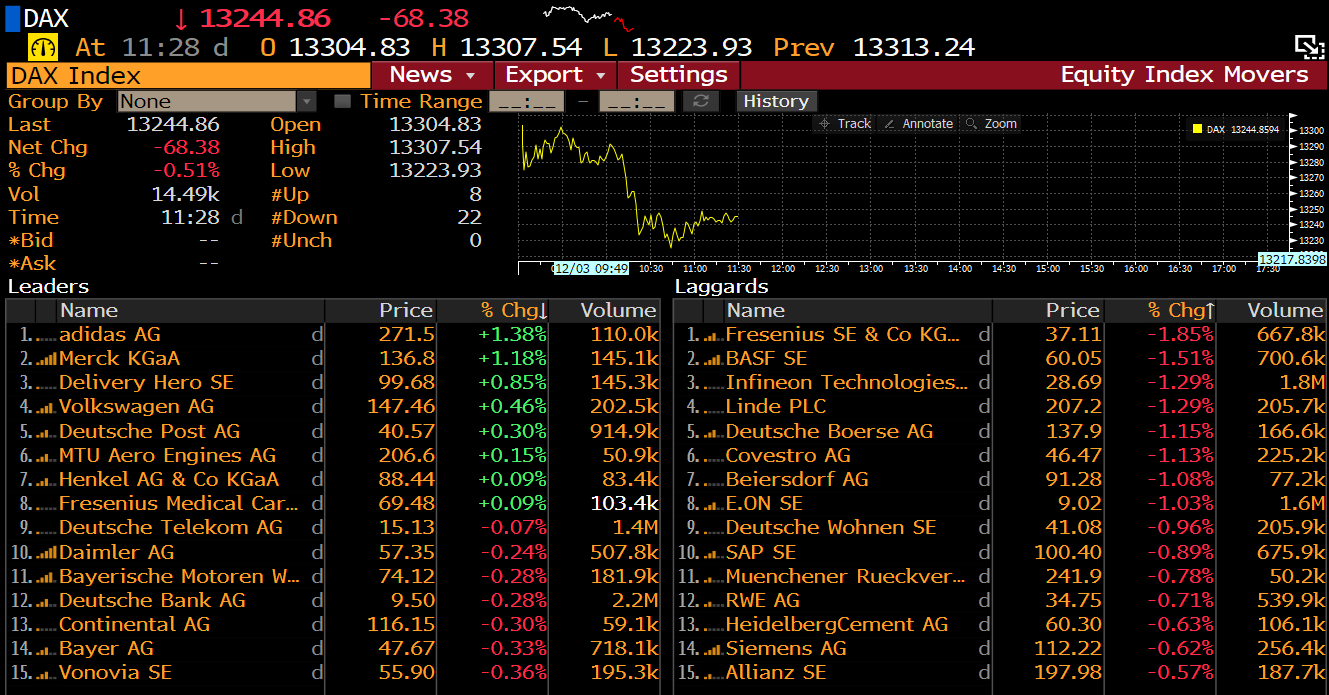This screenshot has height=695, width=1329.
Task: Click the mini sparkline chart in the header
Action: coord(588,17)
